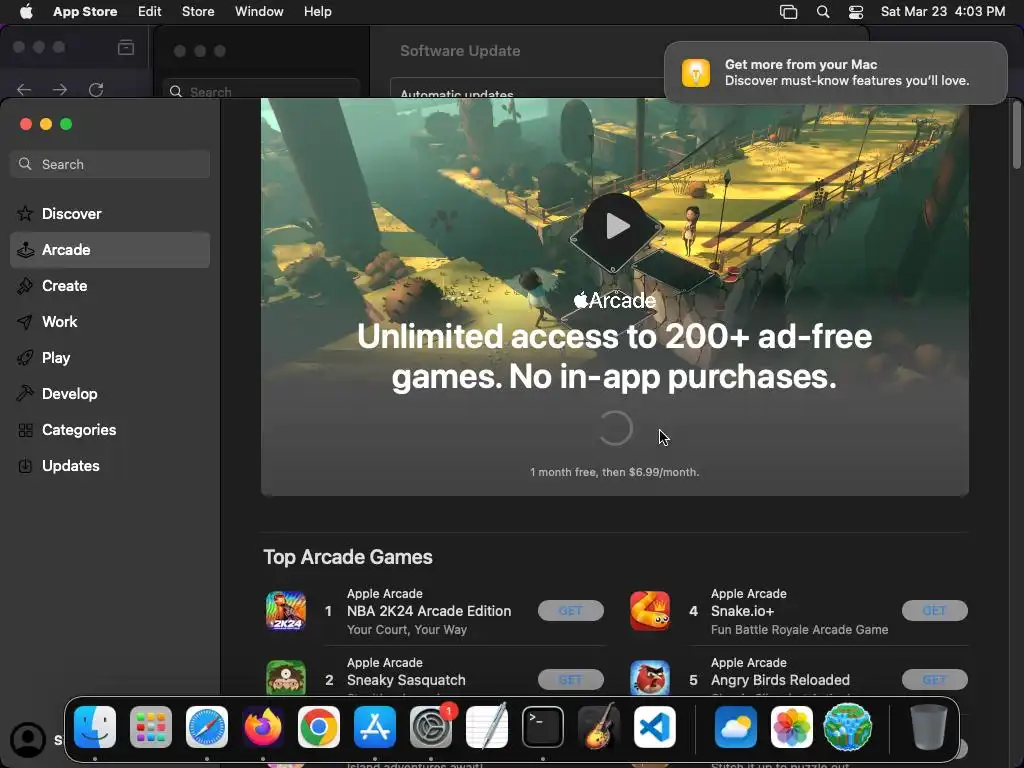Click the date and time in menu bar
Viewport: 1024px width, 768px height.
[x=943, y=12]
